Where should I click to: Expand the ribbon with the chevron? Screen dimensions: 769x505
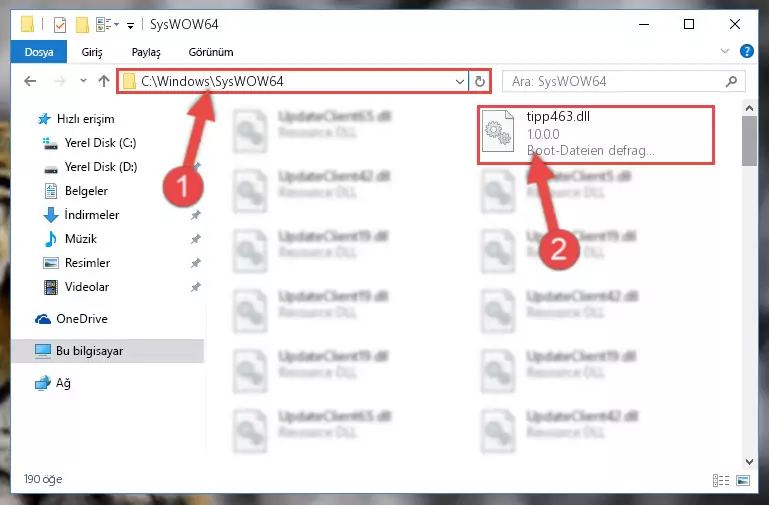pyautogui.click(x=725, y=51)
